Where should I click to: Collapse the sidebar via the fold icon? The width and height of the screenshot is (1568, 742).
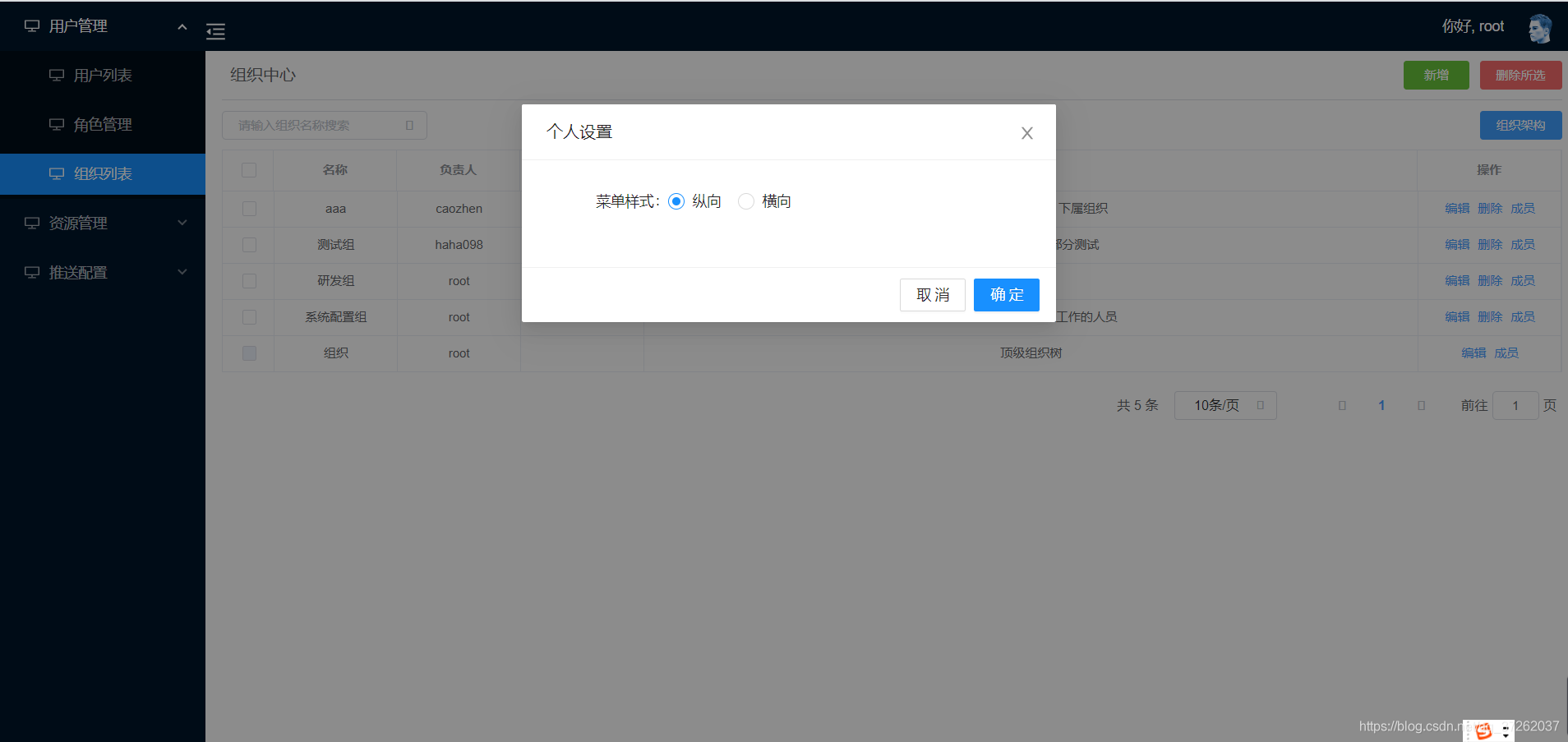[x=215, y=31]
